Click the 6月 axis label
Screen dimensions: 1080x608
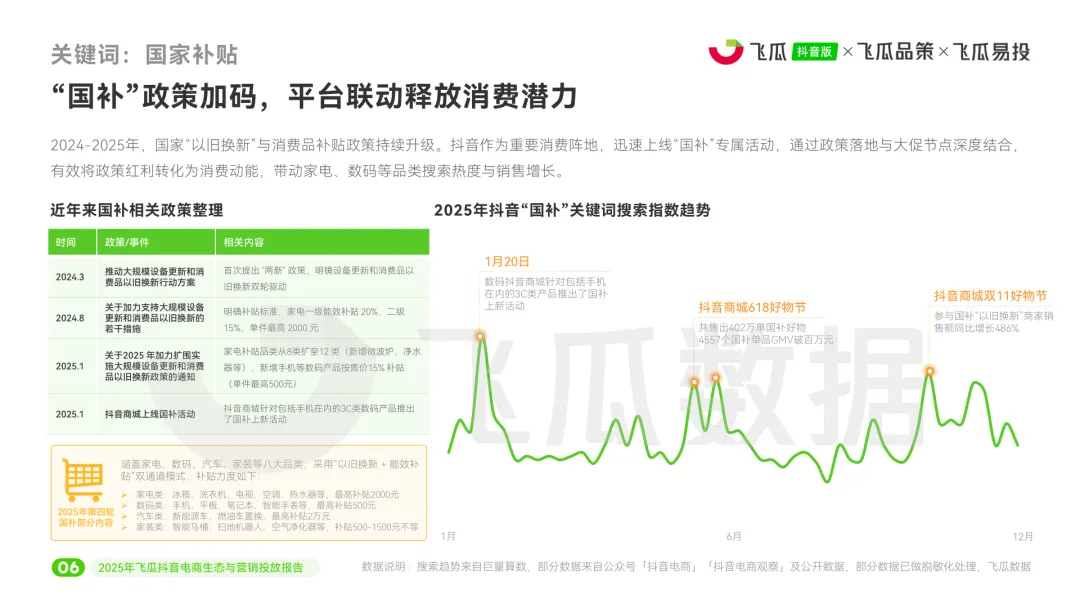(732, 536)
